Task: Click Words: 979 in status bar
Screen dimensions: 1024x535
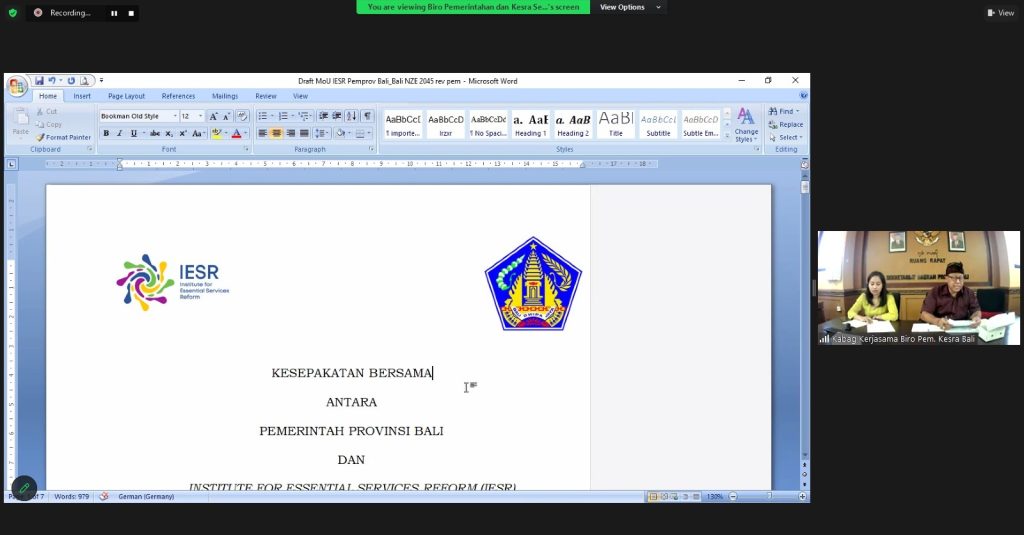Action: [x=71, y=496]
